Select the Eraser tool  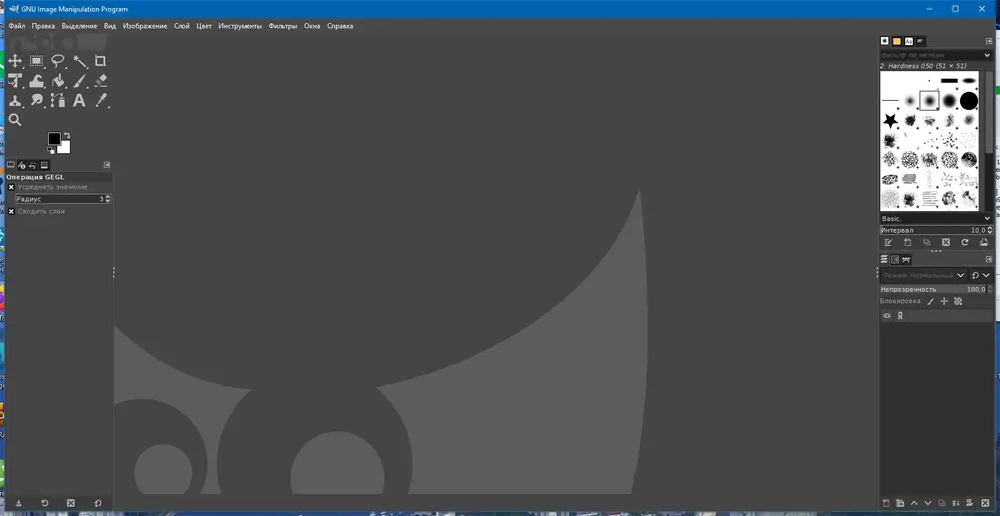(x=100, y=81)
